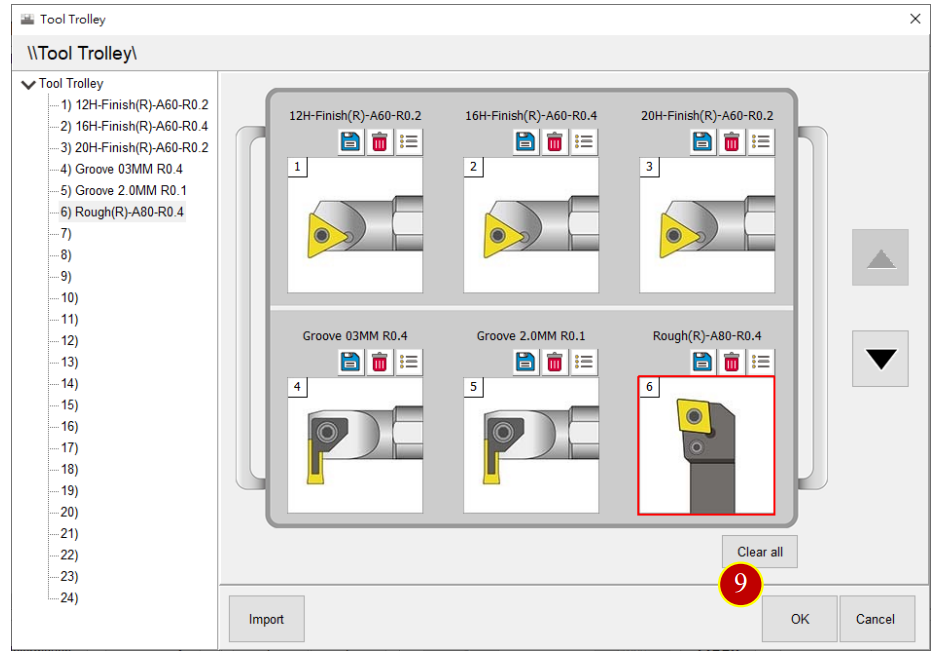Select tool slot 3 thumbnail

(x=707, y=225)
